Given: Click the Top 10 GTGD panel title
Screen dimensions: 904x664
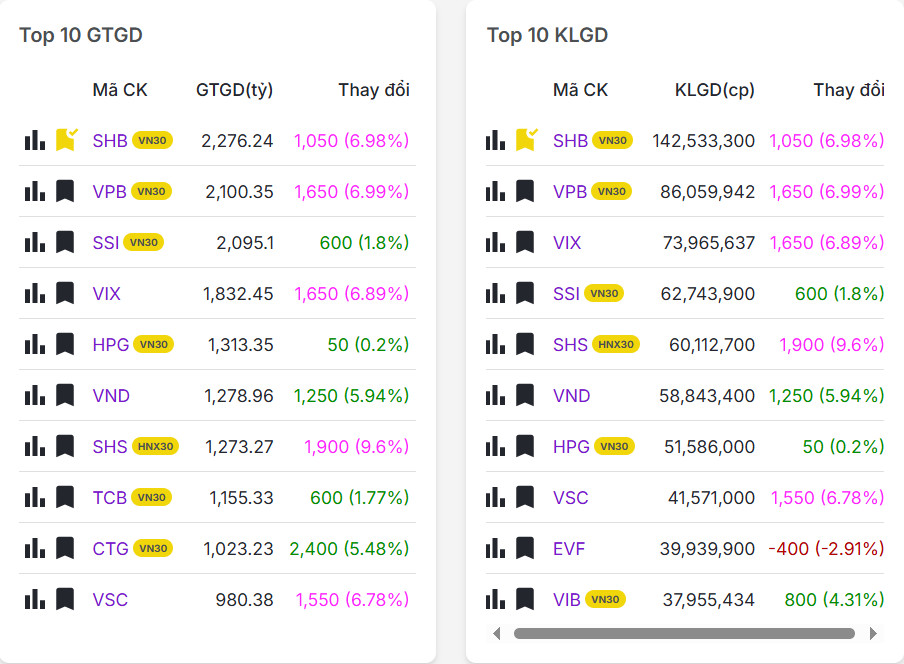Looking at the screenshot, I should point(81,35).
